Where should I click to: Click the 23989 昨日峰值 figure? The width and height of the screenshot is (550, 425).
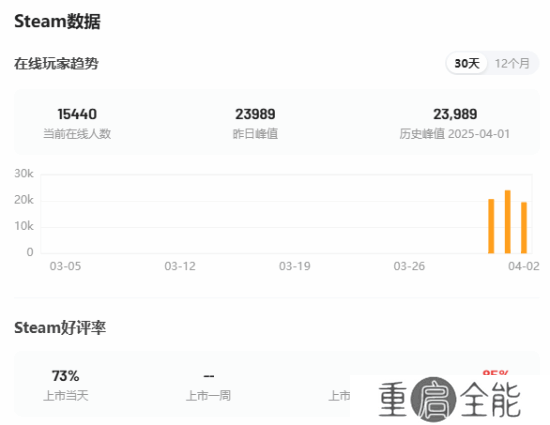click(x=255, y=114)
